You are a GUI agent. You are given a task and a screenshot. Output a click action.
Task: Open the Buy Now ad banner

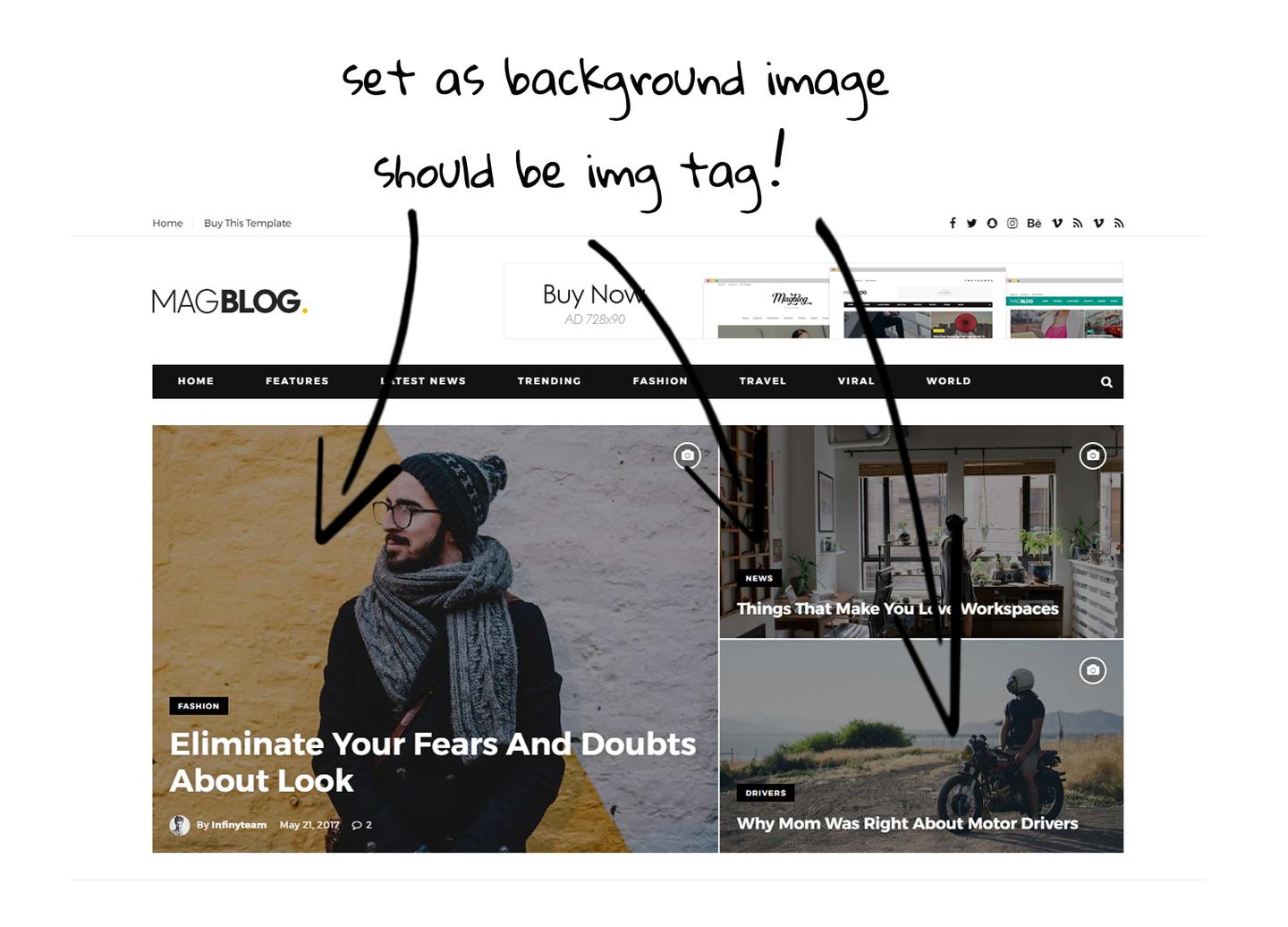click(x=813, y=301)
